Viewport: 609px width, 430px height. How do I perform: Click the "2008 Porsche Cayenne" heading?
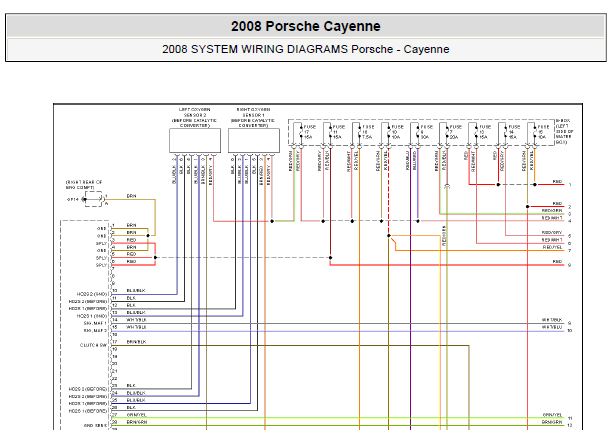306,26
